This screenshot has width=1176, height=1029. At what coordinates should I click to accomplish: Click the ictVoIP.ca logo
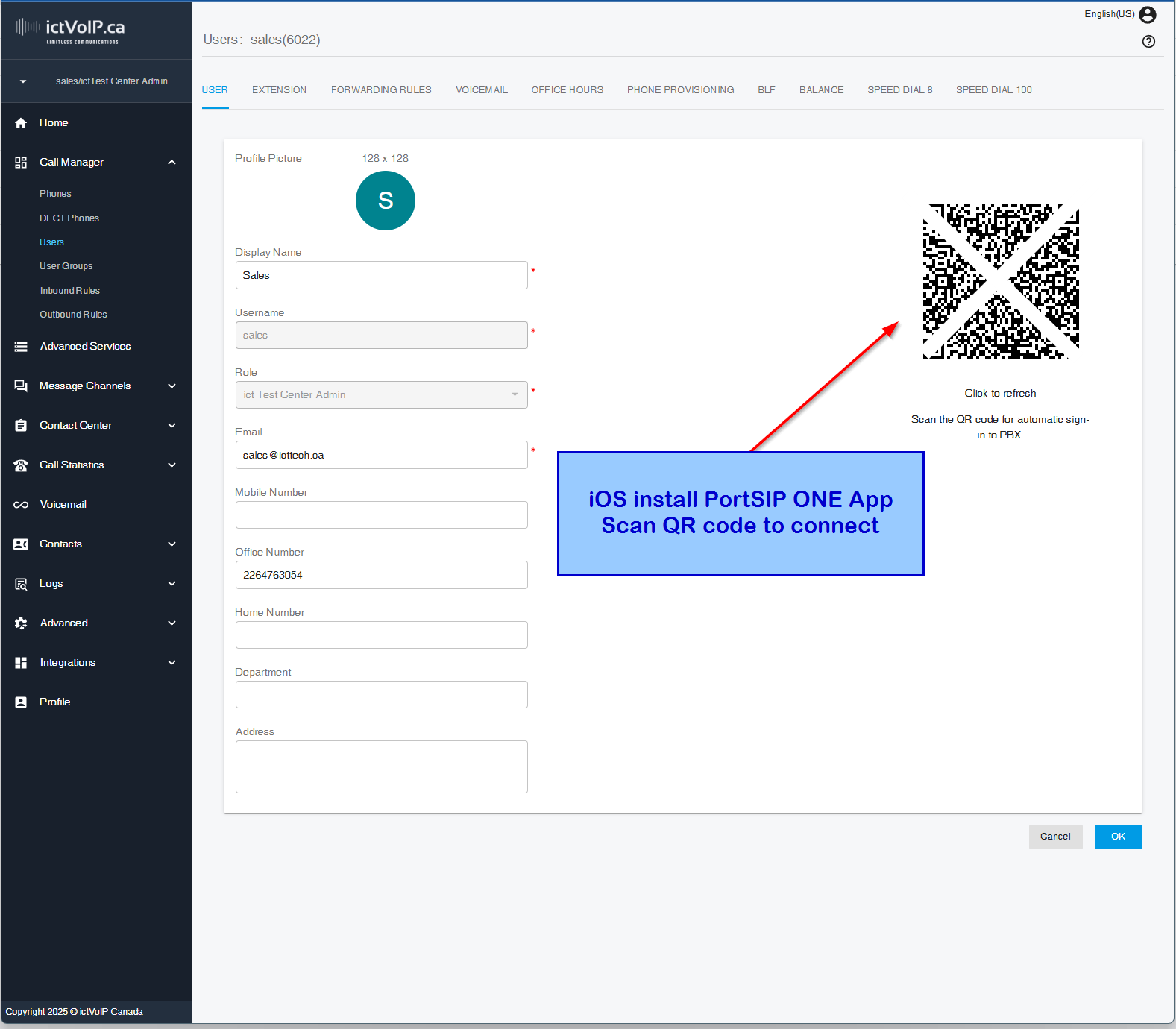coord(71,30)
